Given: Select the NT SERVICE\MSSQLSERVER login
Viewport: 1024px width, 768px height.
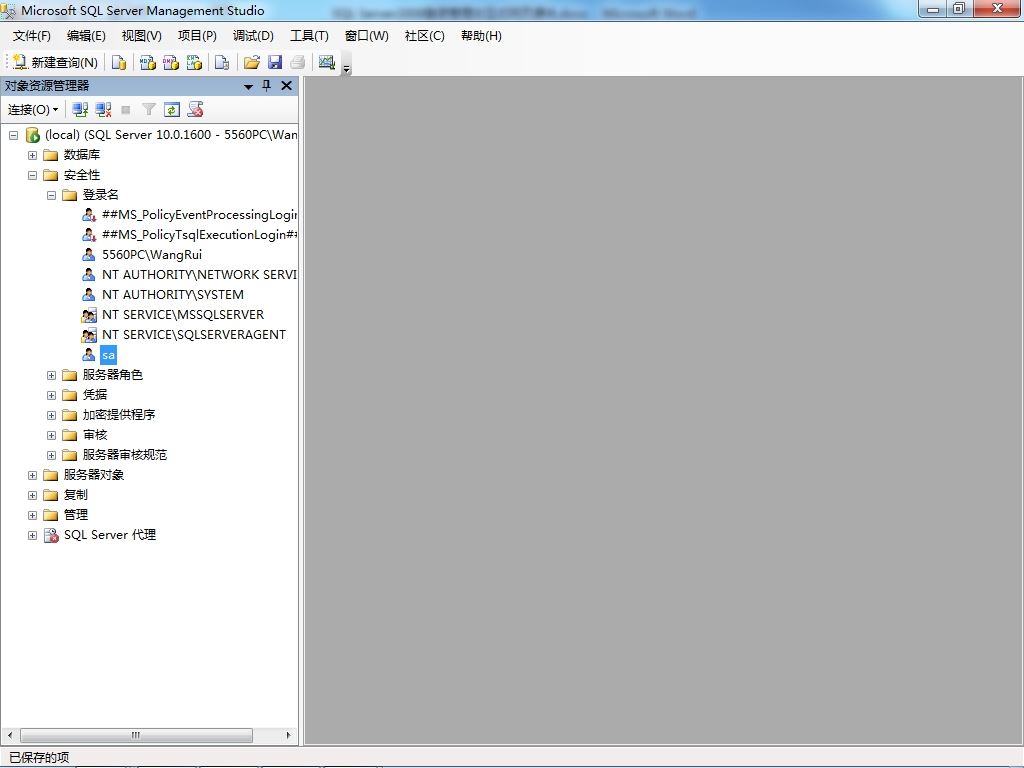Looking at the screenshot, I should [x=183, y=315].
